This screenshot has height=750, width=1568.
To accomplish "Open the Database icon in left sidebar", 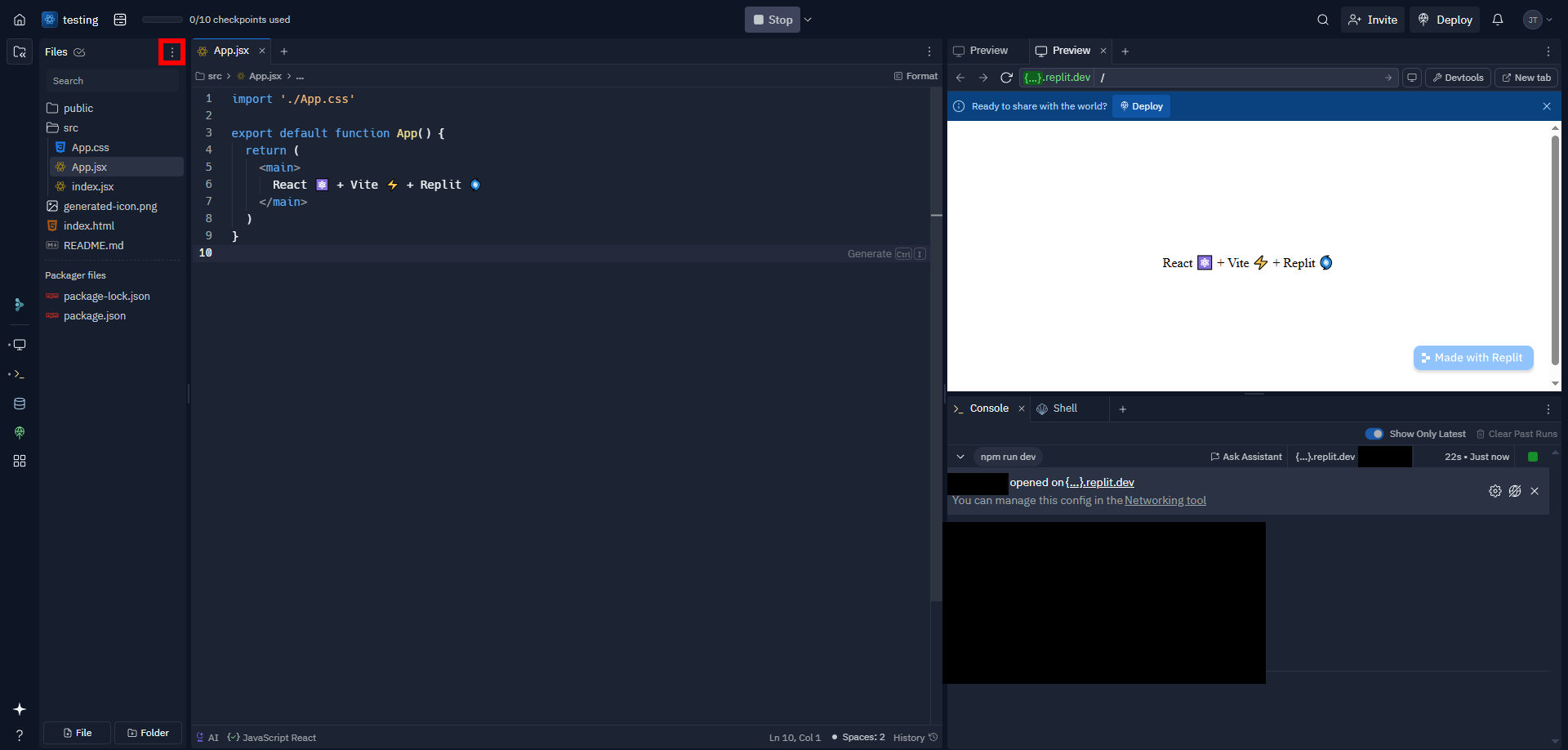I will pos(20,404).
